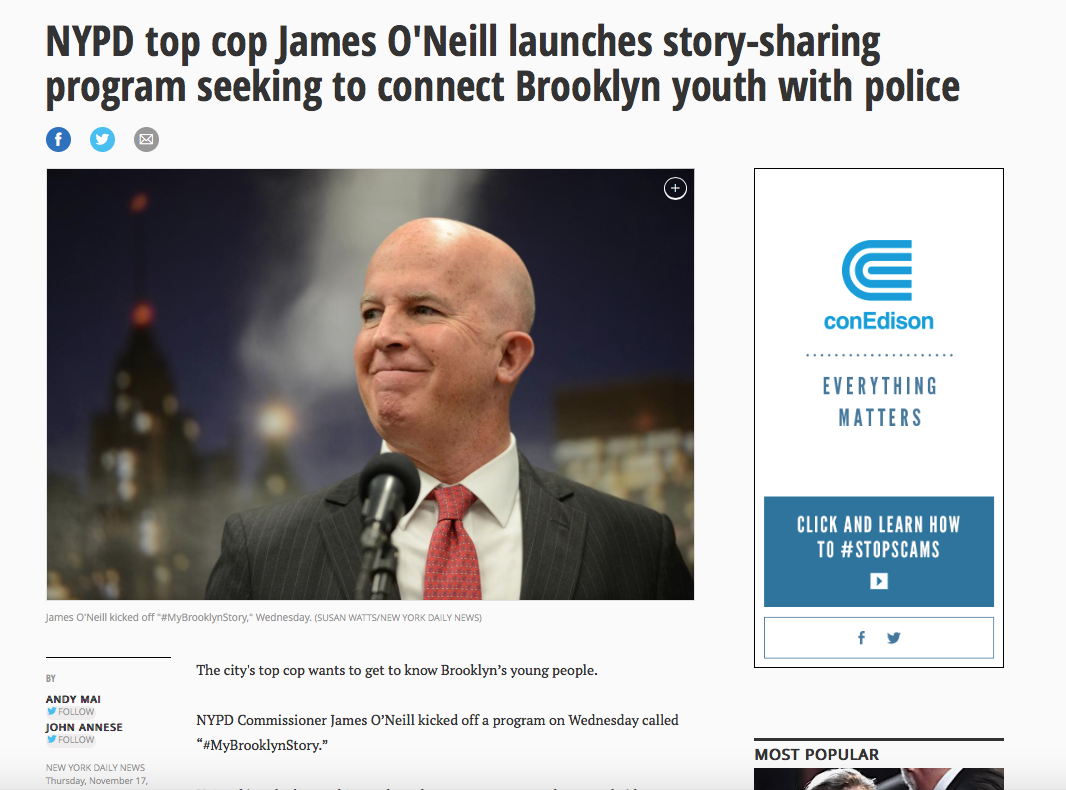The height and width of the screenshot is (790, 1066).
Task: Open the Most Popular story thumbnail
Action: tap(878, 779)
